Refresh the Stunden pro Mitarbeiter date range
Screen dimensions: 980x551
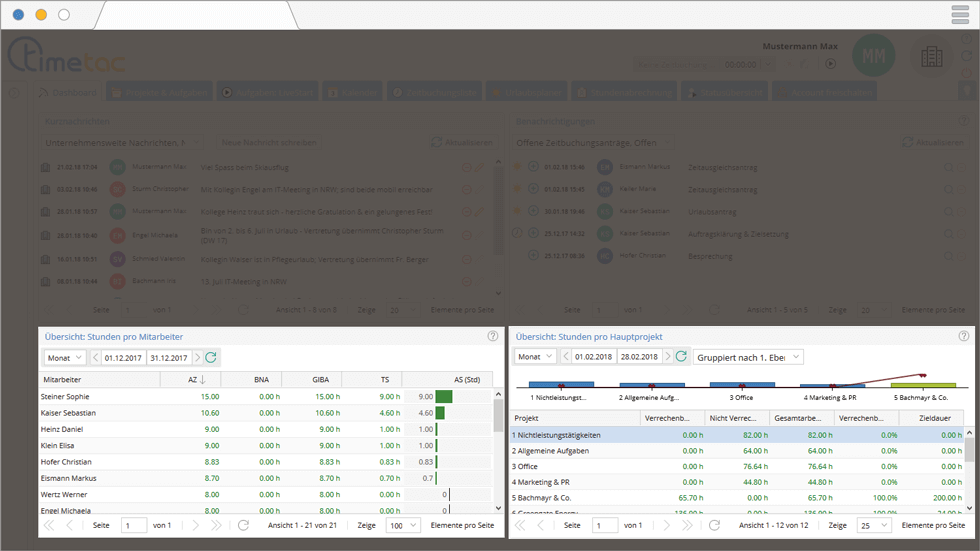(211, 357)
